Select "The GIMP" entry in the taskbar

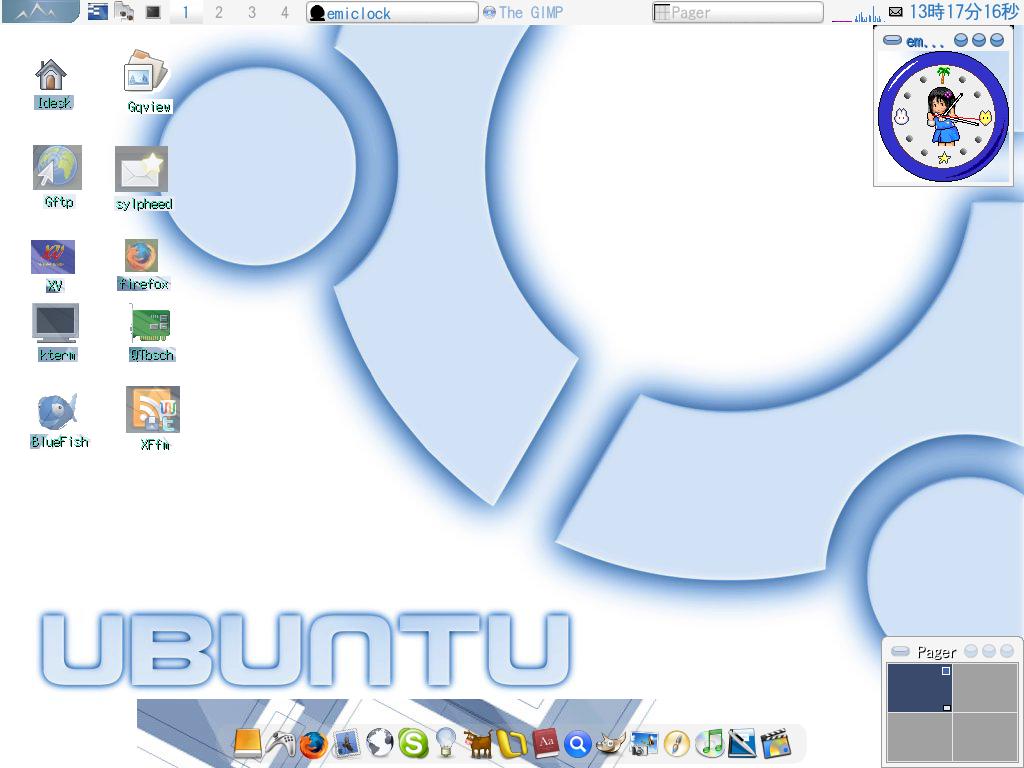coord(527,13)
